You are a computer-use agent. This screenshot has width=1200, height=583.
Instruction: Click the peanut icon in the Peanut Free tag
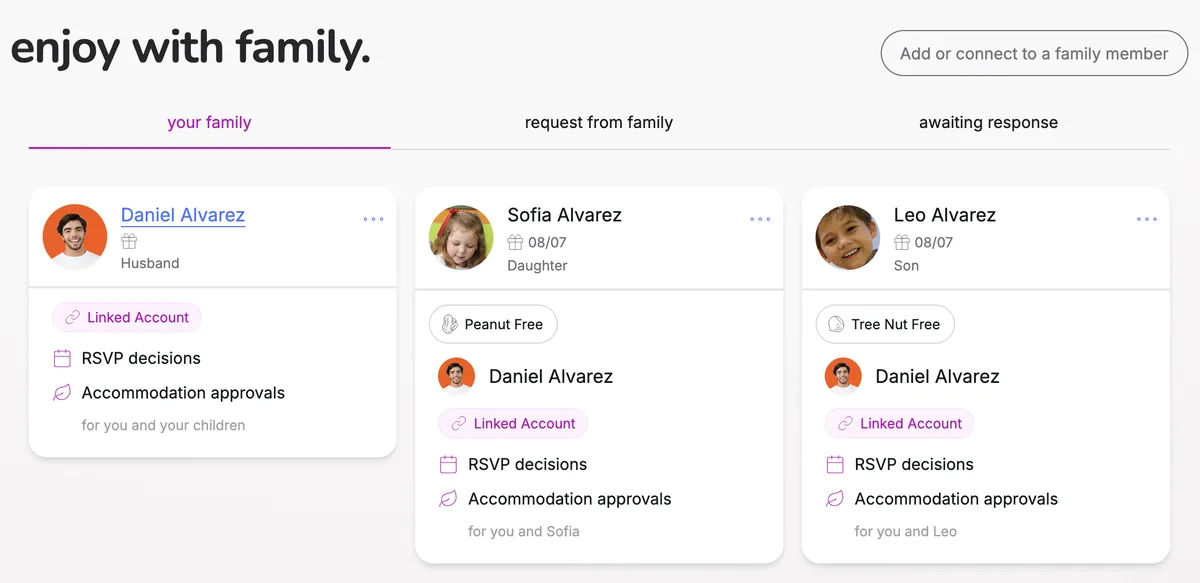[449, 324]
